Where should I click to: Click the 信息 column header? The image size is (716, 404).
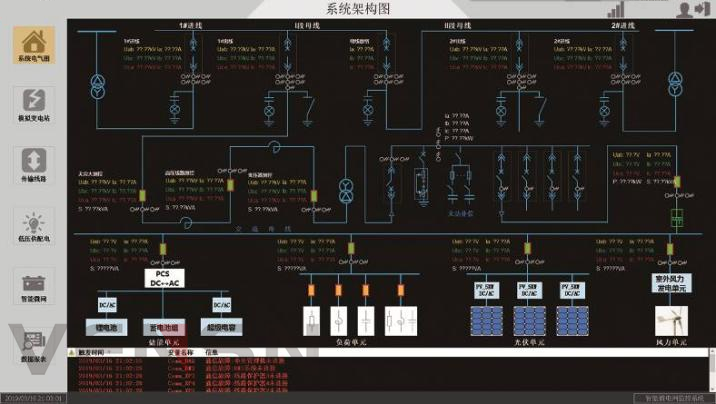tap(211, 352)
